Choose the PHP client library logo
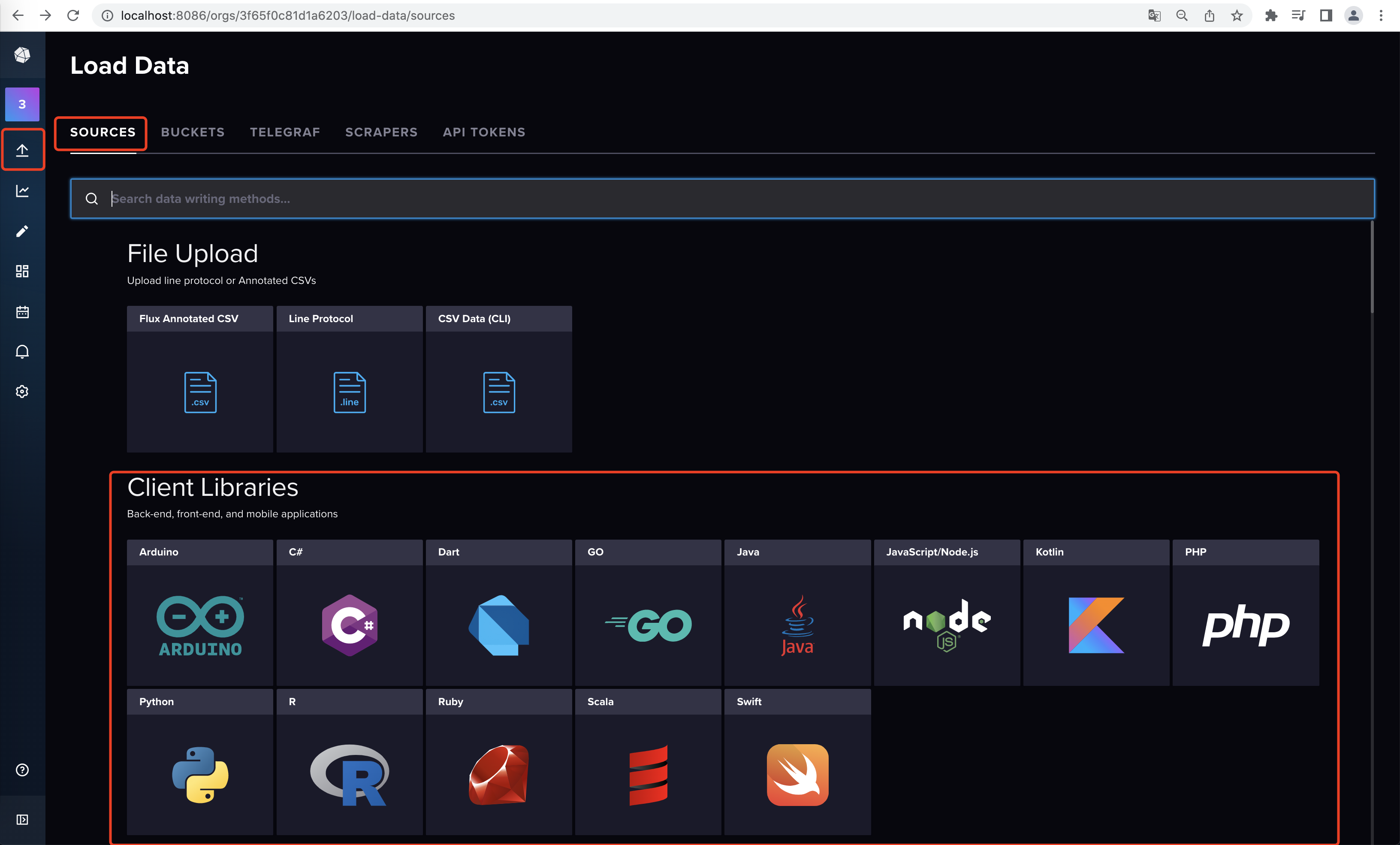This screenshot has height=845, width=1400. pyautogui.click(x=1246, y=626)
